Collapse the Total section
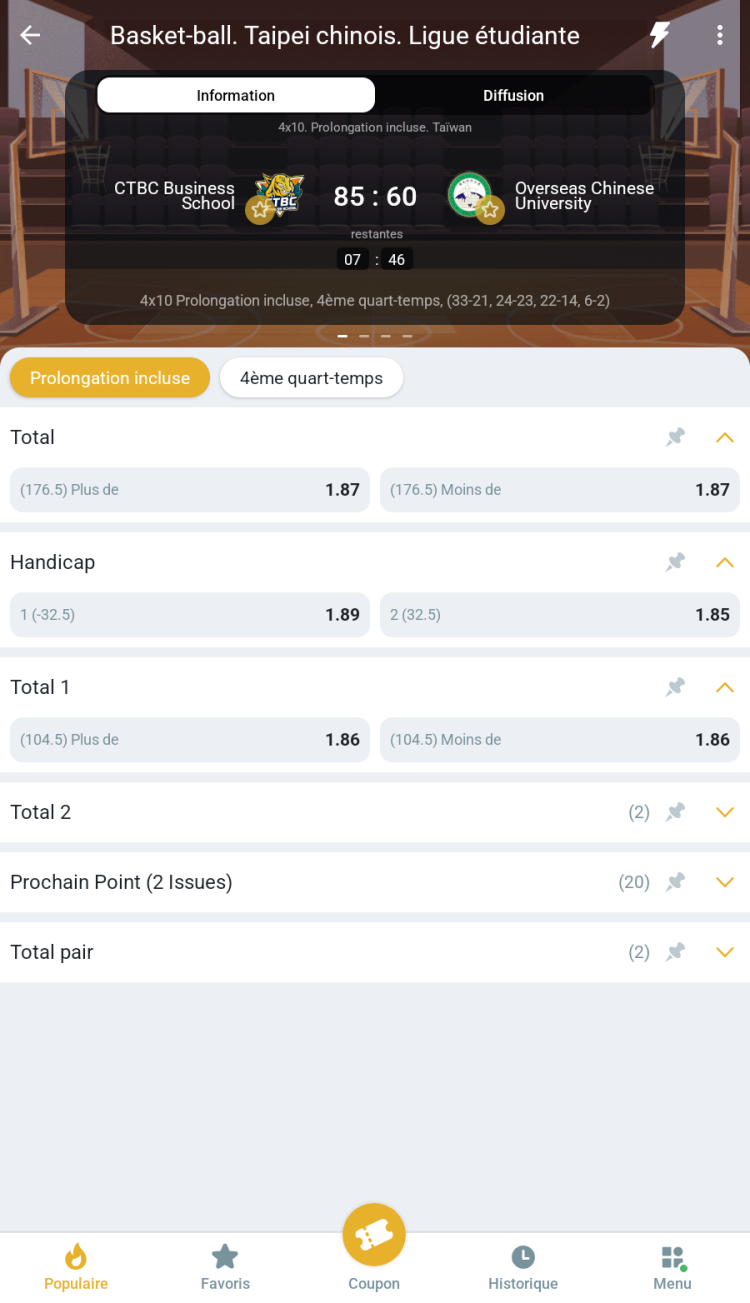Image resolution: width=750 pixels, height=1303 pixels. (x=725, y=437)
